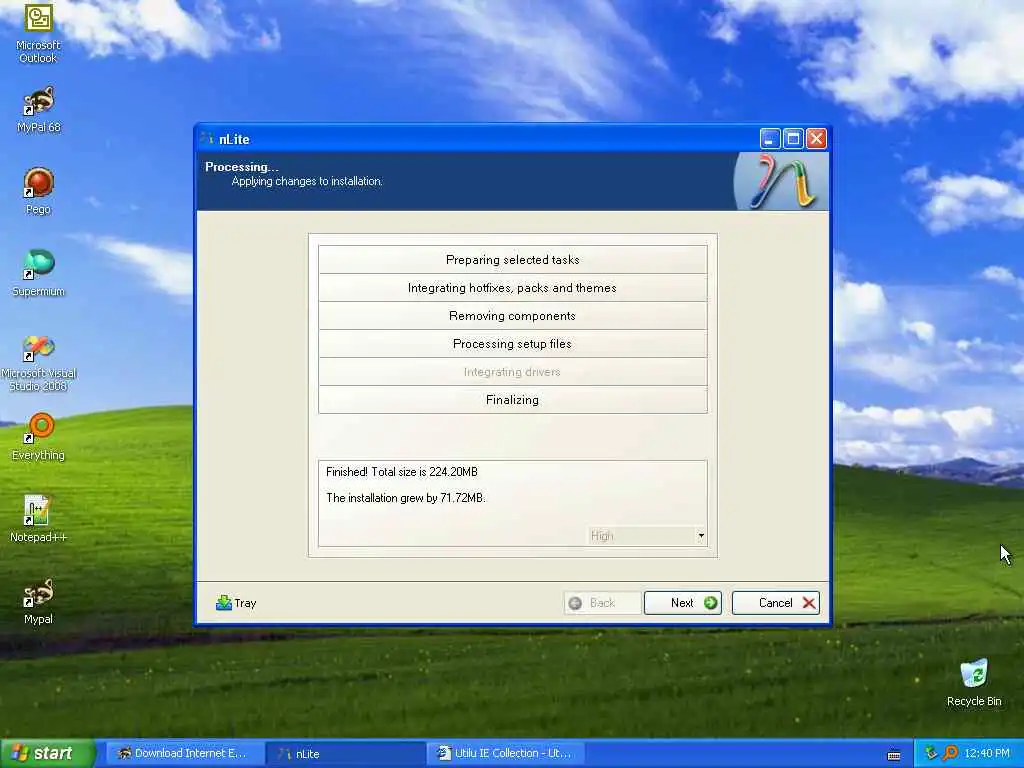Select the Processing setup files step

point(513,344)
